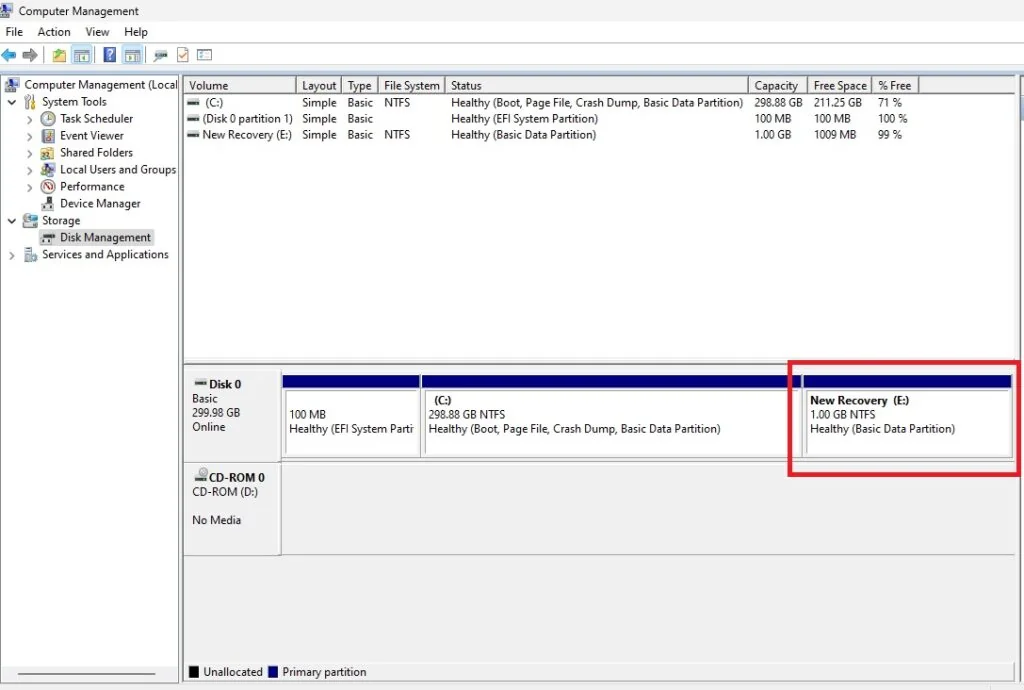Select the New Recovery (E:) partition block
The height and width of the screenshot is (690, 1024).
907,415
